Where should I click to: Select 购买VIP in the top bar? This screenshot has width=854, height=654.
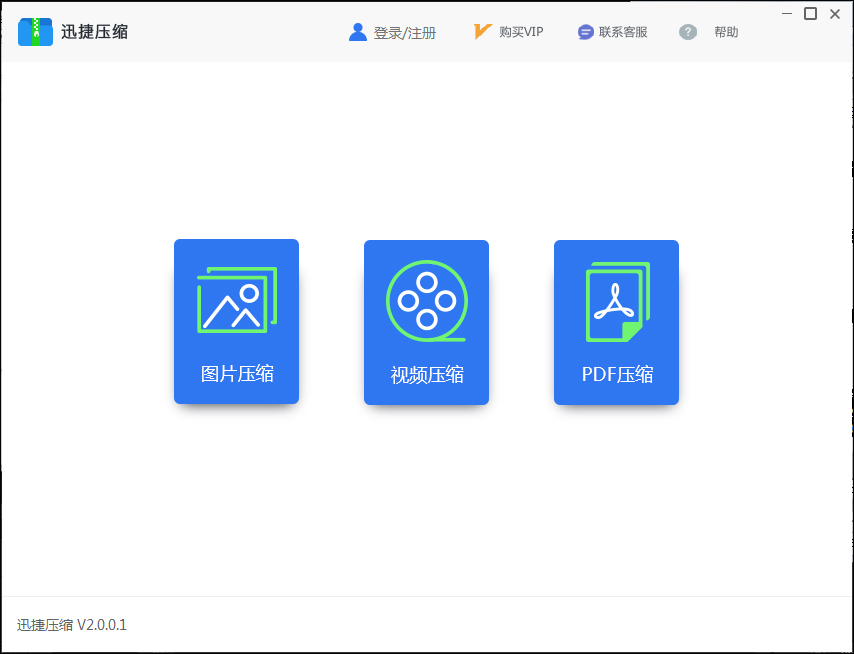(521, 32)
